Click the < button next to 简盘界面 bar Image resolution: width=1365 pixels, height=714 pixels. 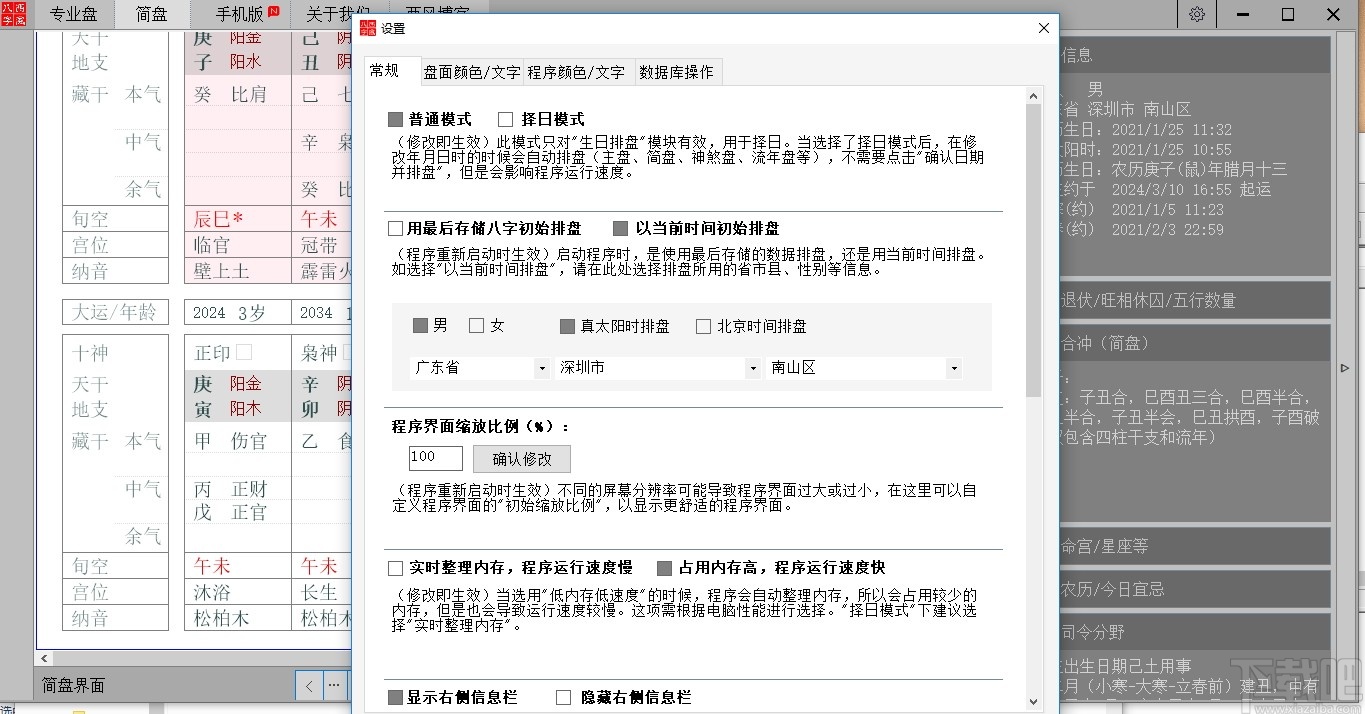point(308,685)
